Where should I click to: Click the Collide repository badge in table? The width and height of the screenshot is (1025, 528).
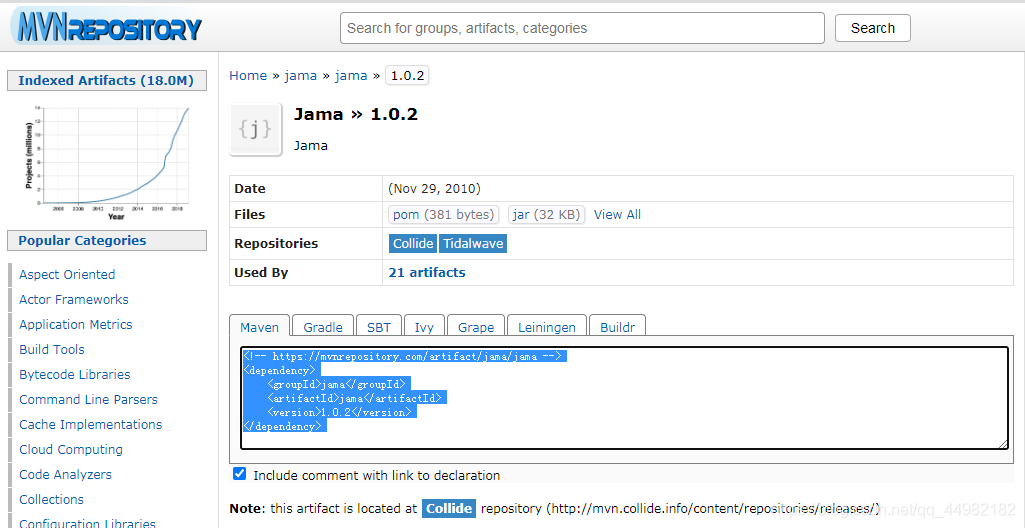click(413, 243)
